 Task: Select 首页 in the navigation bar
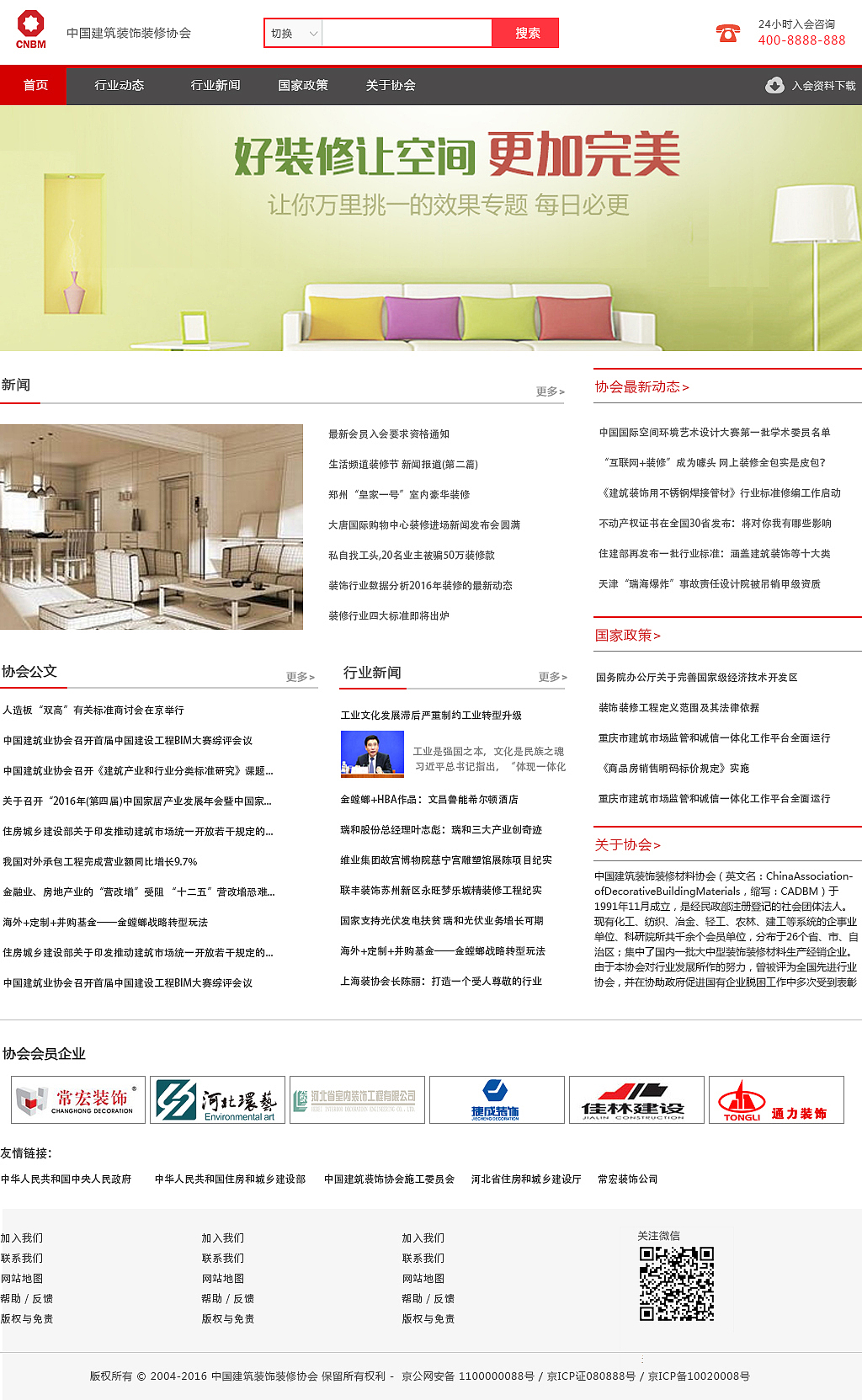pos(34,85)
